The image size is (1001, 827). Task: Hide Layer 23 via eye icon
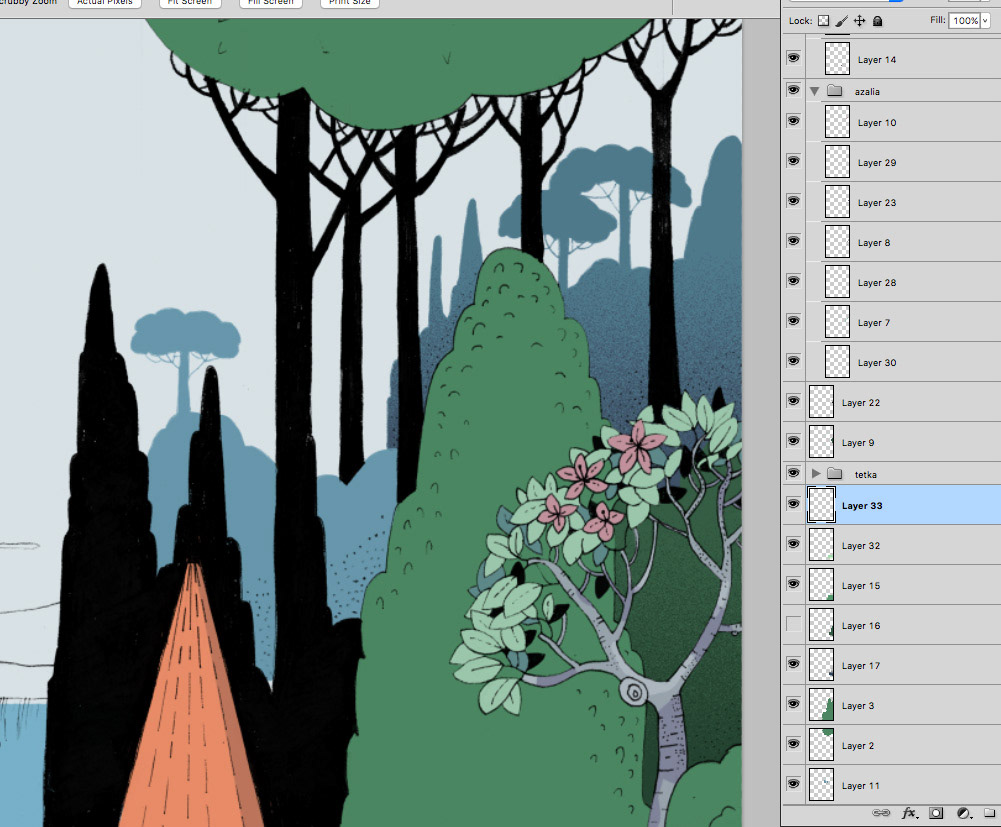(794, 201)
